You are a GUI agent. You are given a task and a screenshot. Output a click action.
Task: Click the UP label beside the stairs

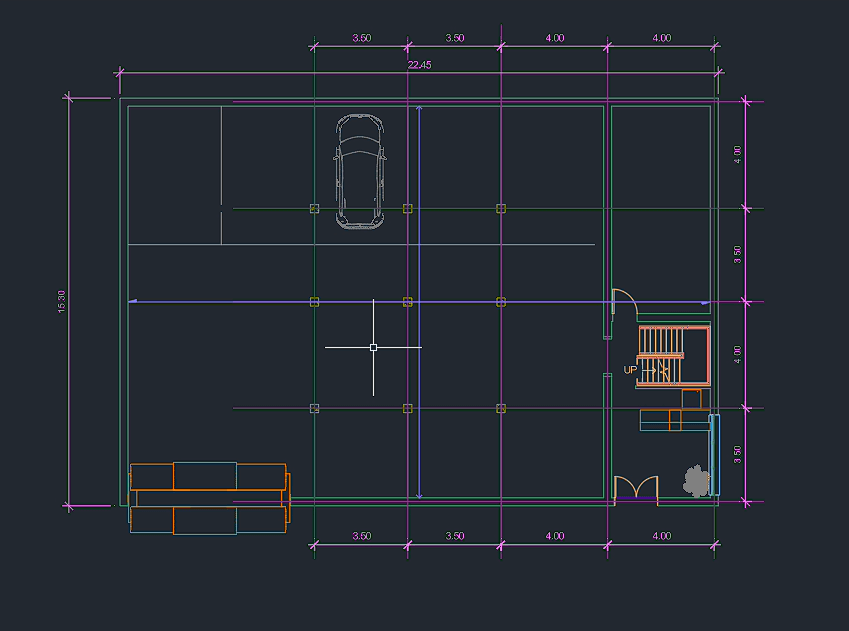point(630,370)
